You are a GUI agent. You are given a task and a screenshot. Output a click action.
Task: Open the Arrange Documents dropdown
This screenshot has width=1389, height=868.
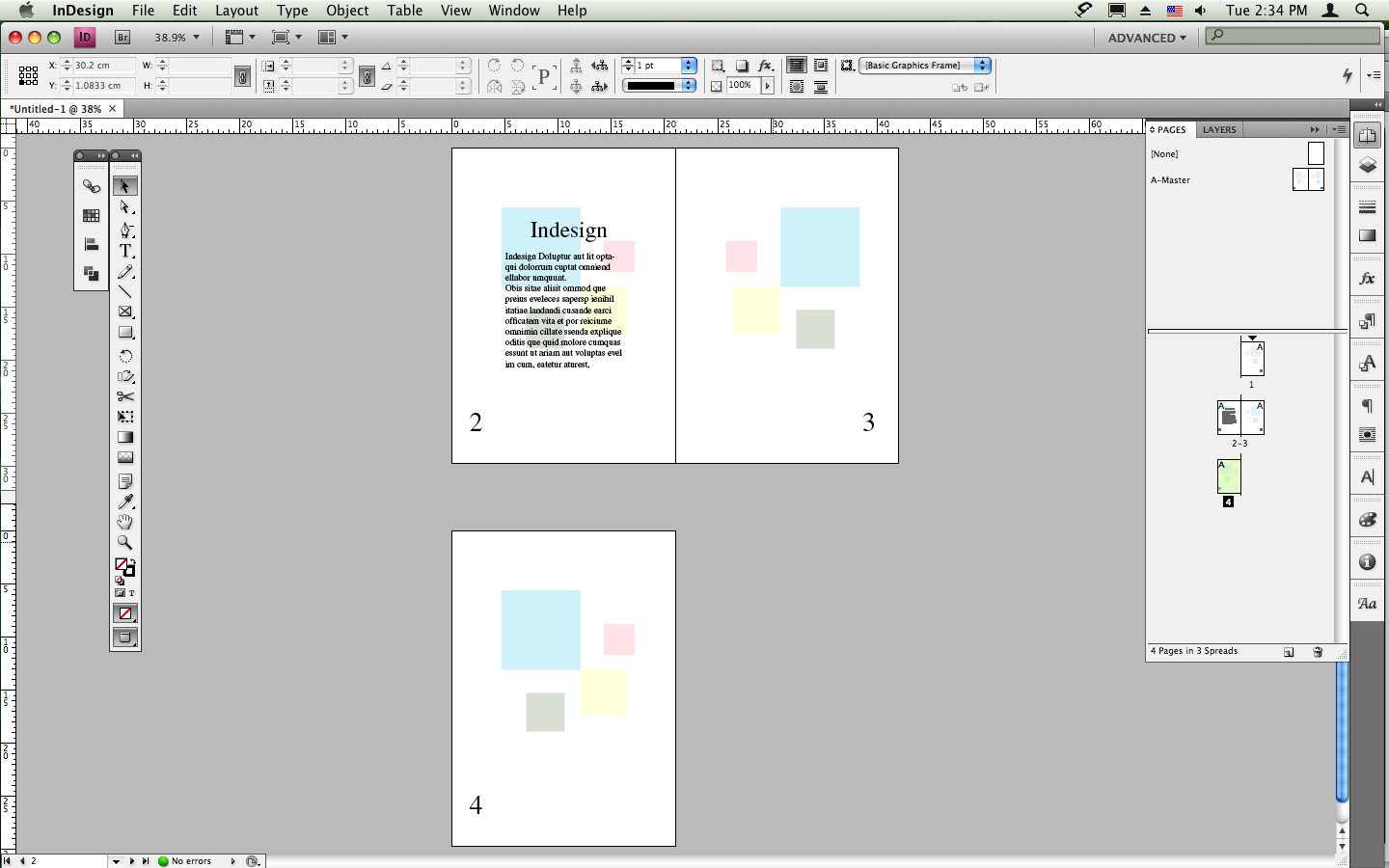click(333, 38)
